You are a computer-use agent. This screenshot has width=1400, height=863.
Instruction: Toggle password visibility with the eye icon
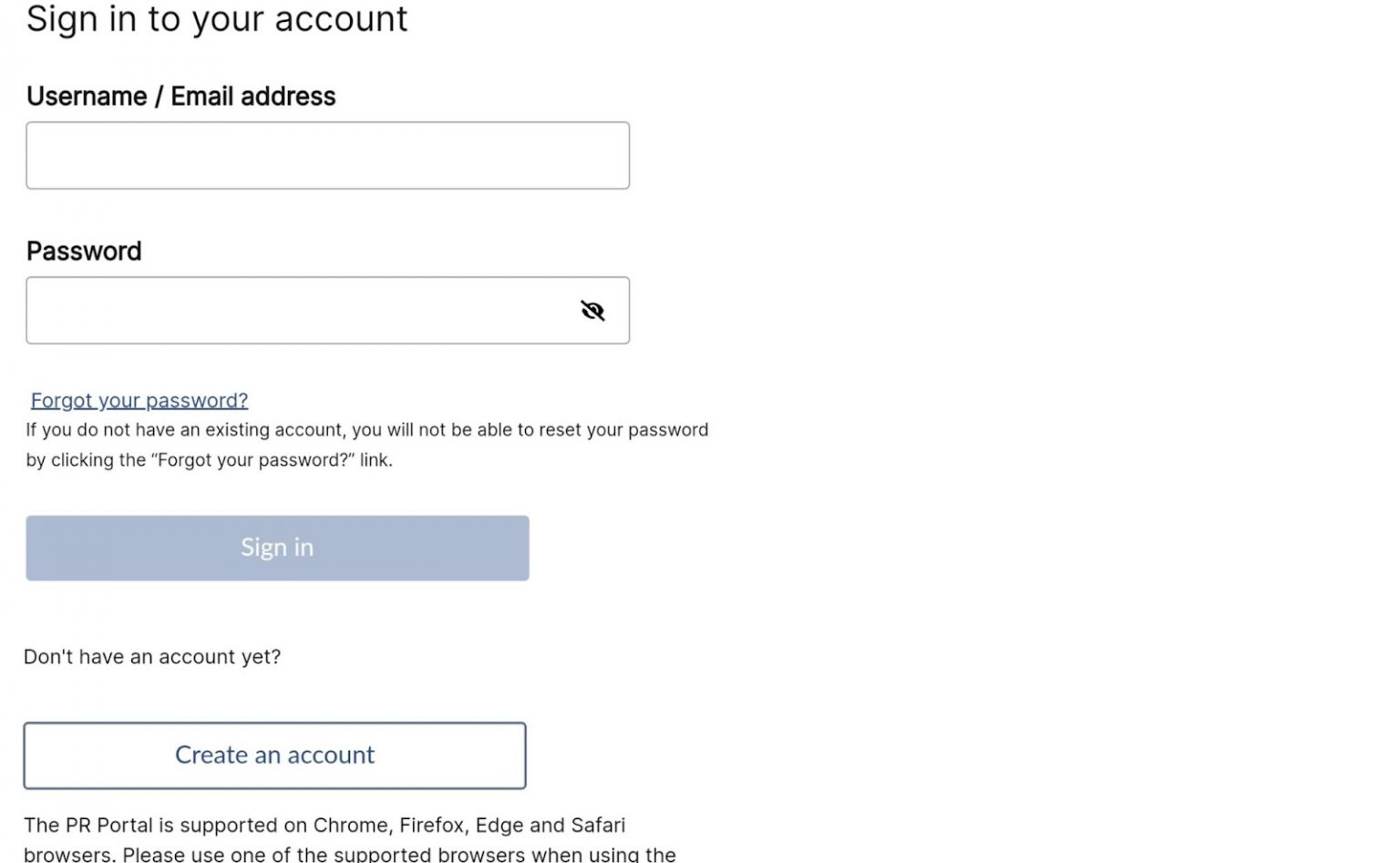click(592, 311)
